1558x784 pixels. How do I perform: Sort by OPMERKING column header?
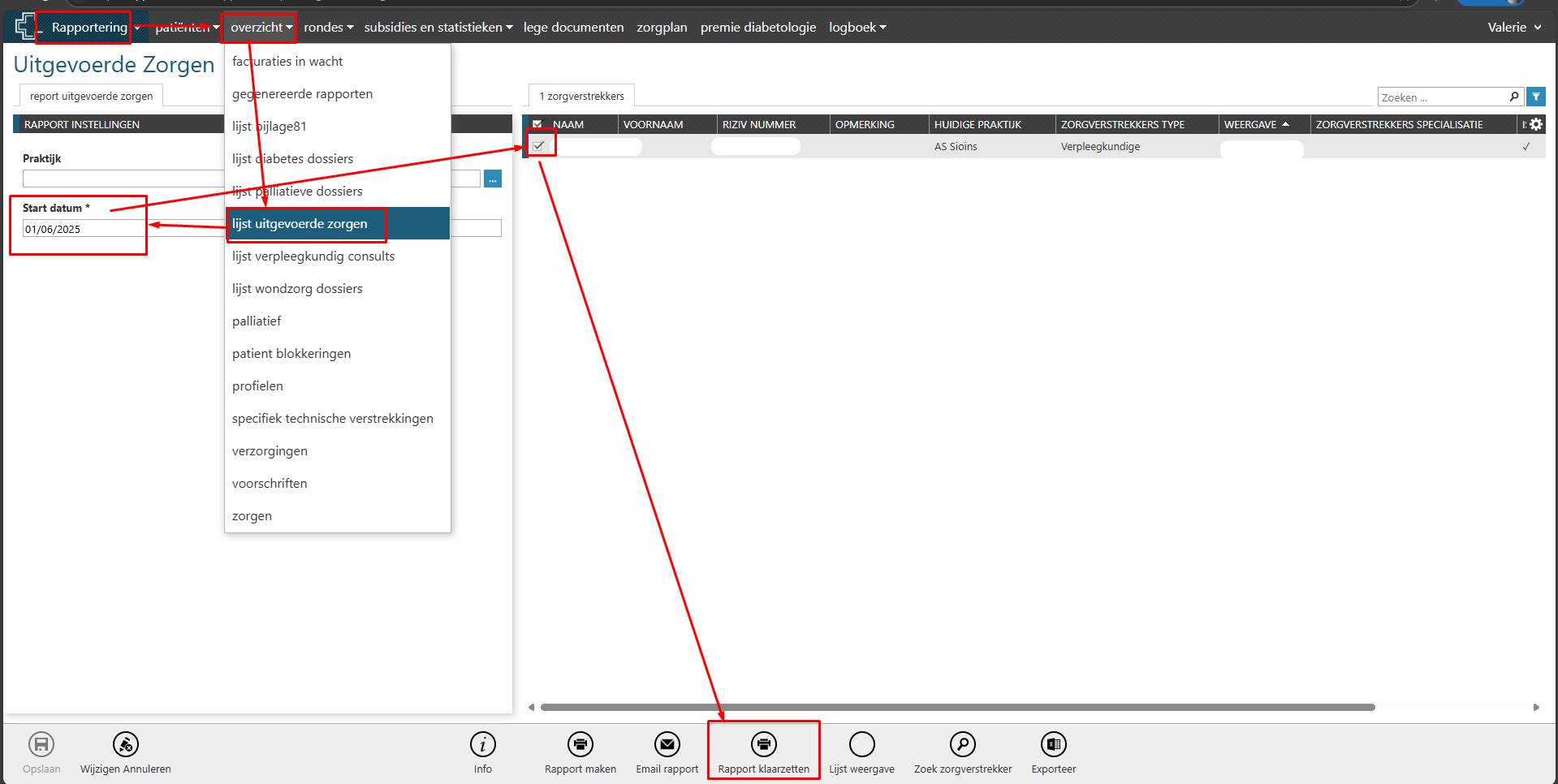(879, 124)
